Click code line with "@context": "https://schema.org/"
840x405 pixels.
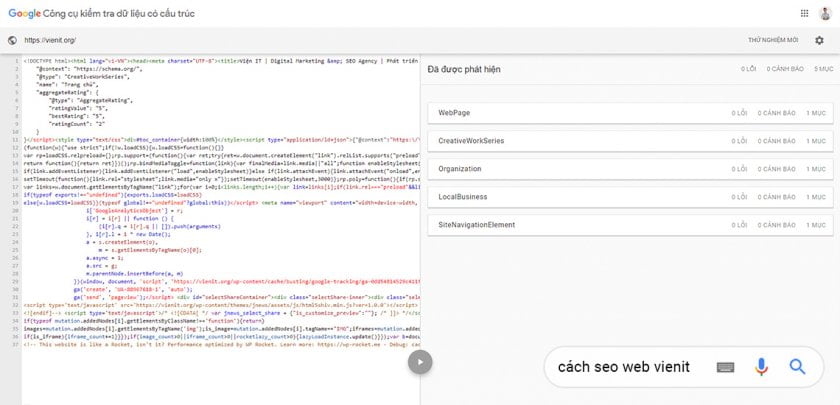(x=89, y=69)
